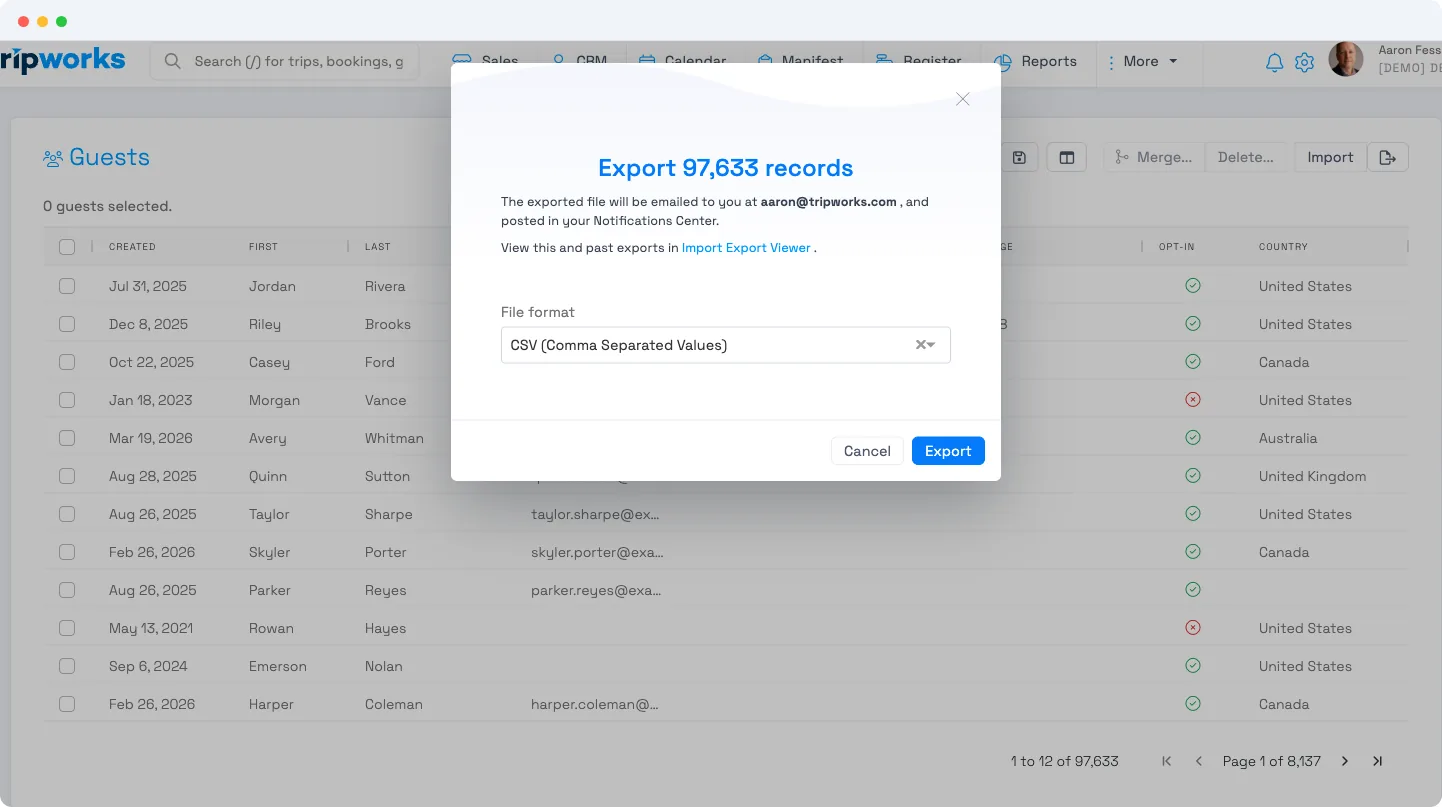1442x807 pixels.
Task: Click the parker.reyes@exa… email cell
Action: [596, 590]
